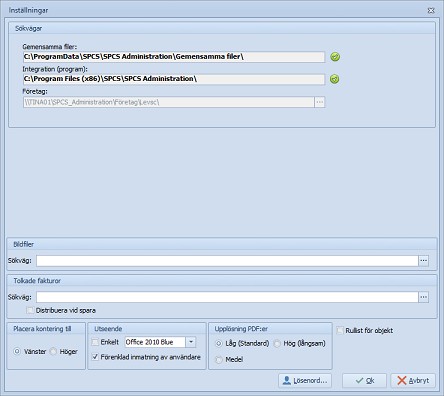Select Låg (Standard) PDF resolution

click(x=219, y=343)
